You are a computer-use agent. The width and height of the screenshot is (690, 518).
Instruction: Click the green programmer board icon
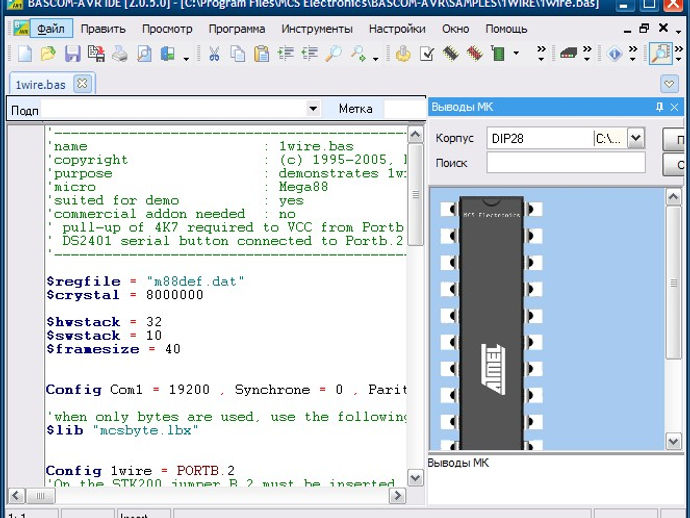(x=498, y=54)
